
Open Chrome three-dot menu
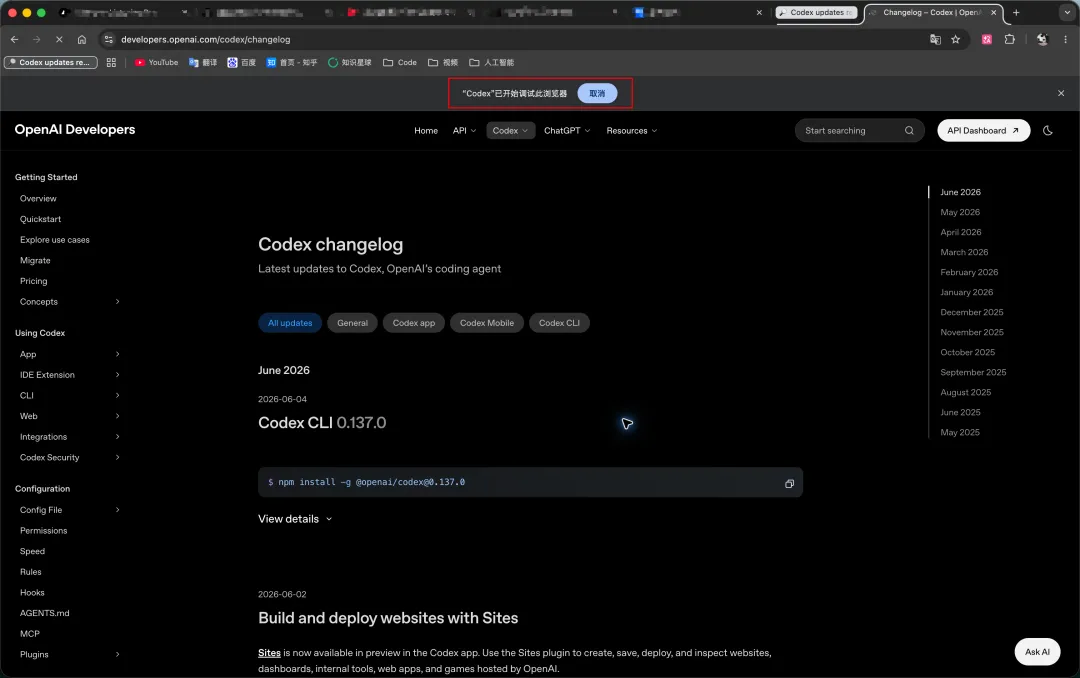point(1065,39)
